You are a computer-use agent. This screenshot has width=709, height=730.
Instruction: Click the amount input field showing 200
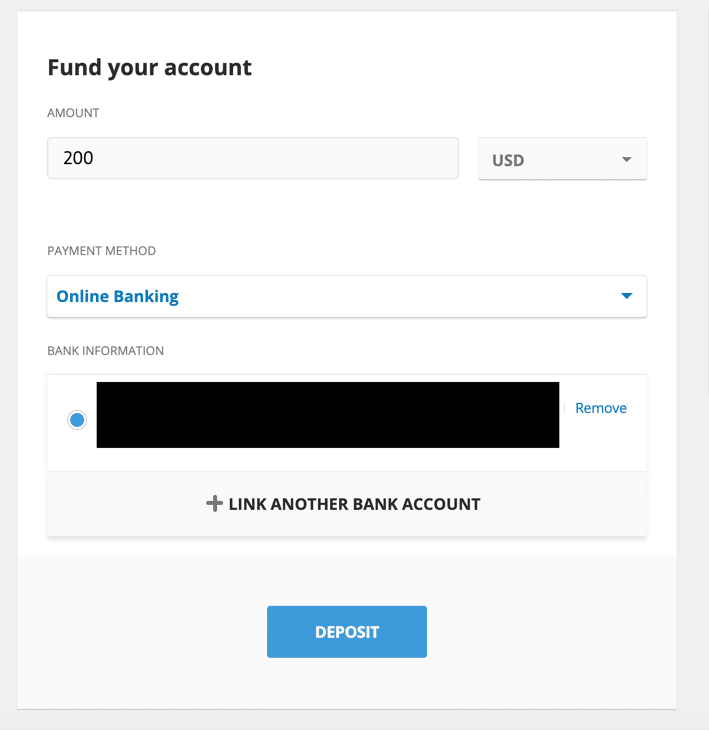coord(252,158)
